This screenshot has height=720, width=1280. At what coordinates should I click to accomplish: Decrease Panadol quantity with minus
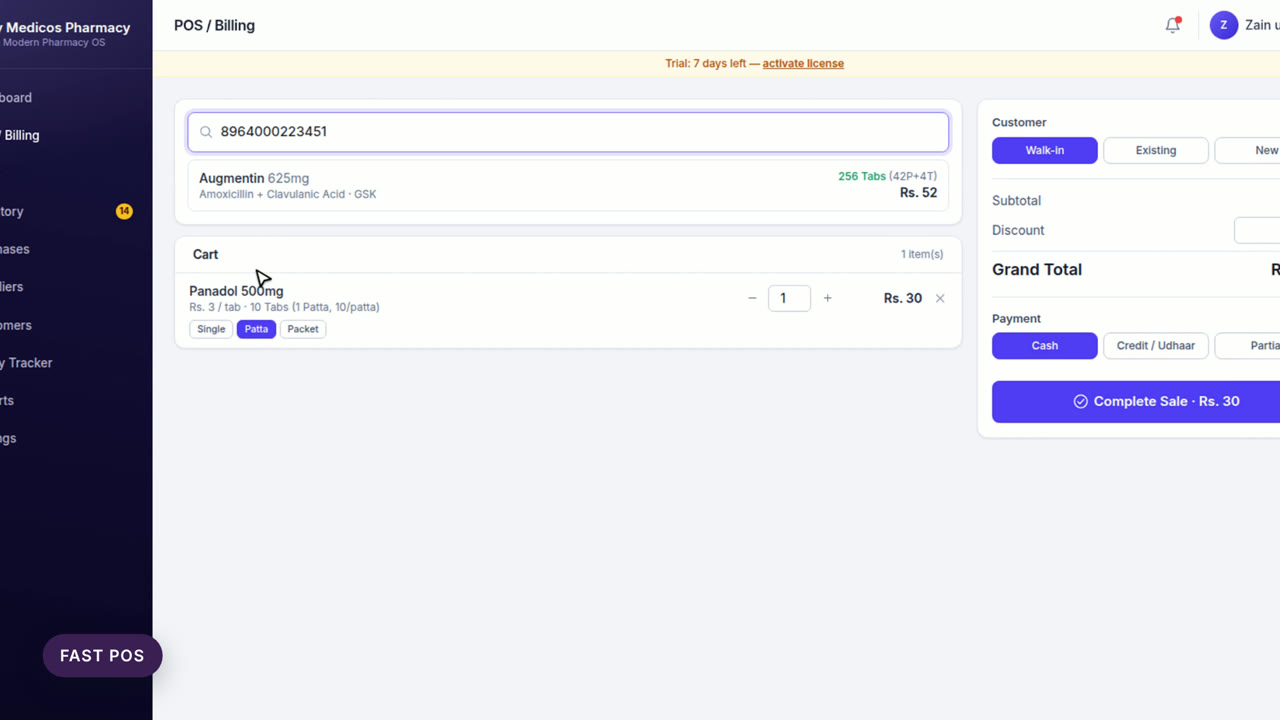(752, 298)
